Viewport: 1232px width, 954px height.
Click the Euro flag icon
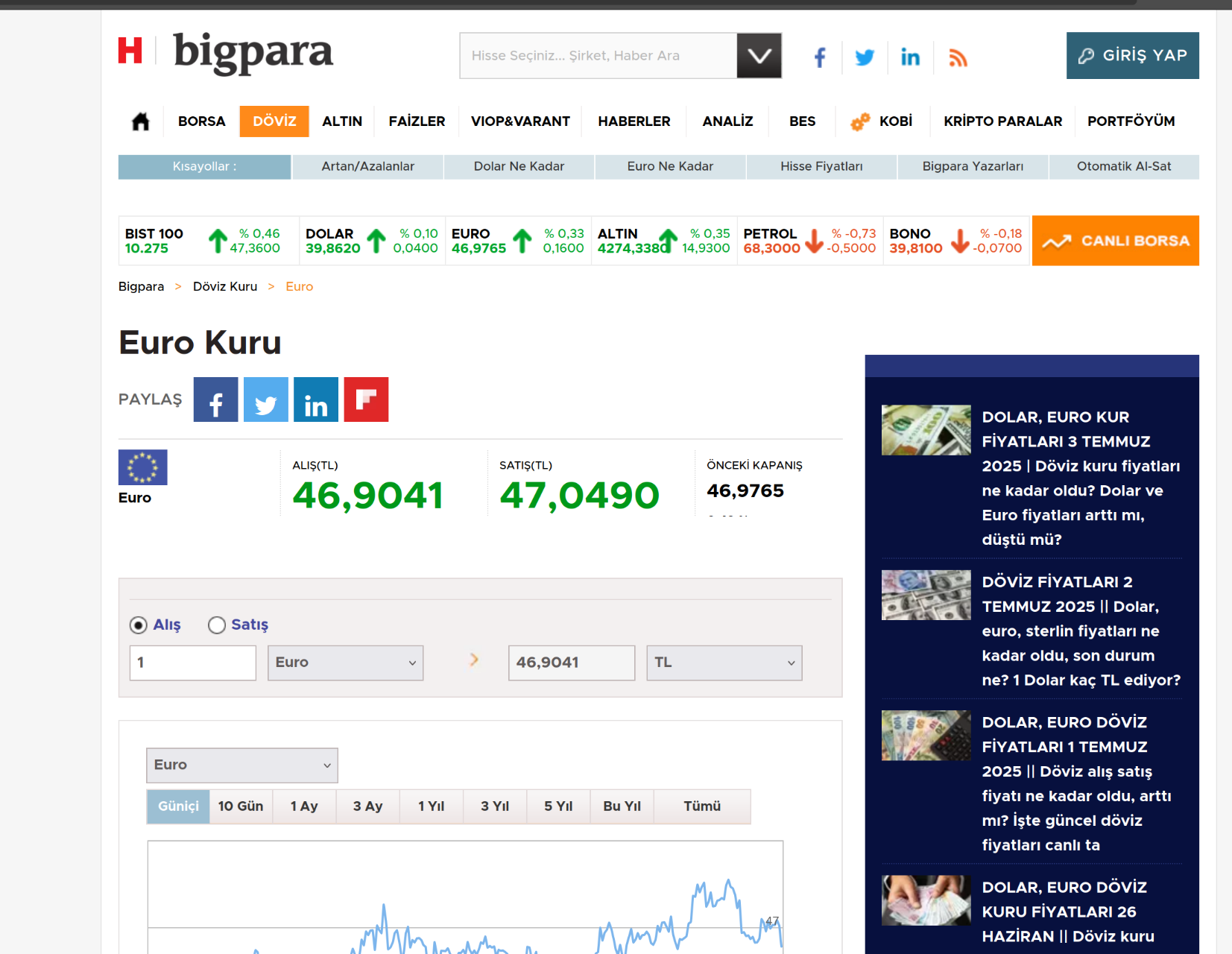pyautogui.click(x=143, y=467)
